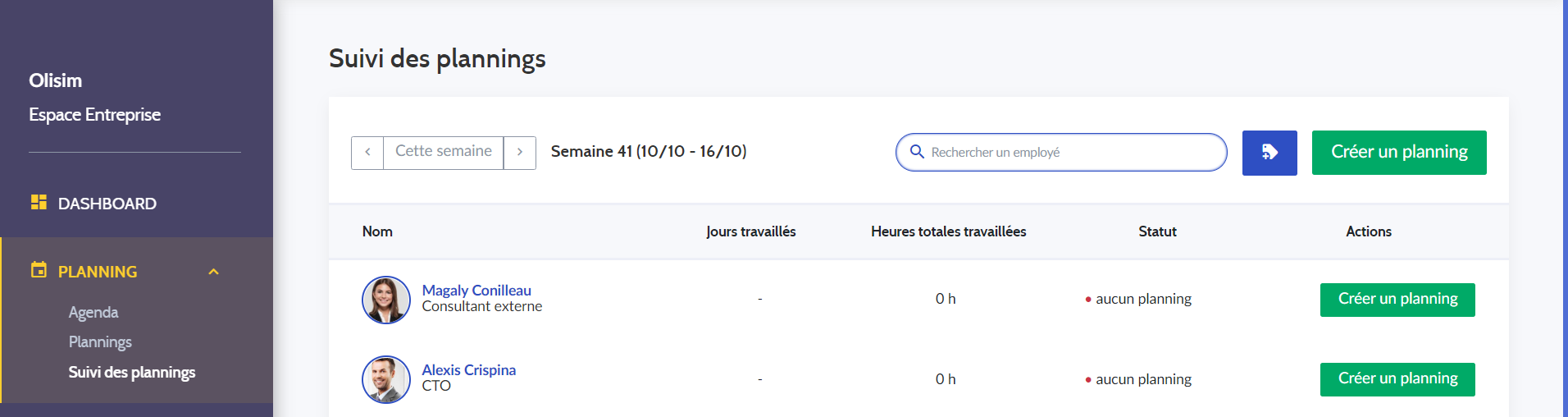The width and height of the screenshot is (1568, 417).
Task: Click the magnifier icon in employee search
Action: (917, 152)
